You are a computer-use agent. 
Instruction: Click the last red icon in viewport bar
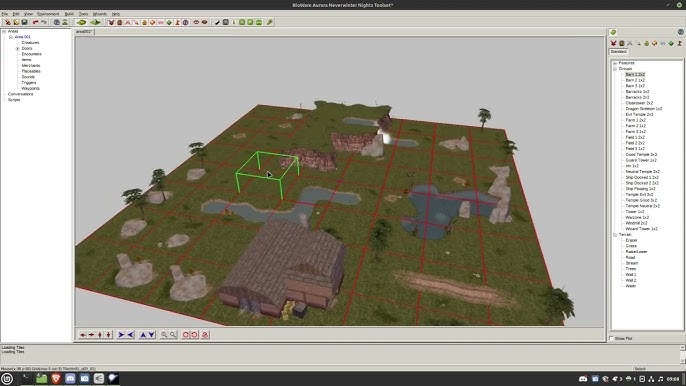click(205, 335)
